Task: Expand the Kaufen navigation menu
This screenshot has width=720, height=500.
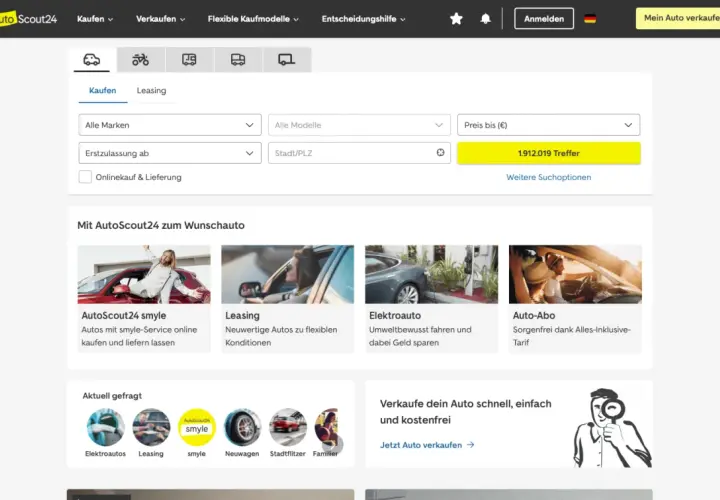Action: (x=95, y=19)
